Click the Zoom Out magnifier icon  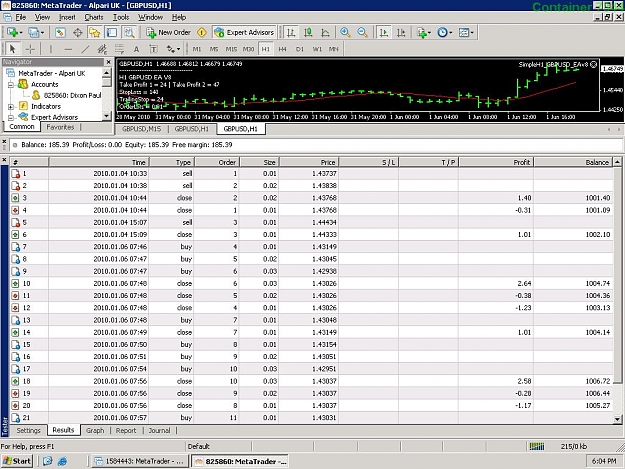coord(362,33)
